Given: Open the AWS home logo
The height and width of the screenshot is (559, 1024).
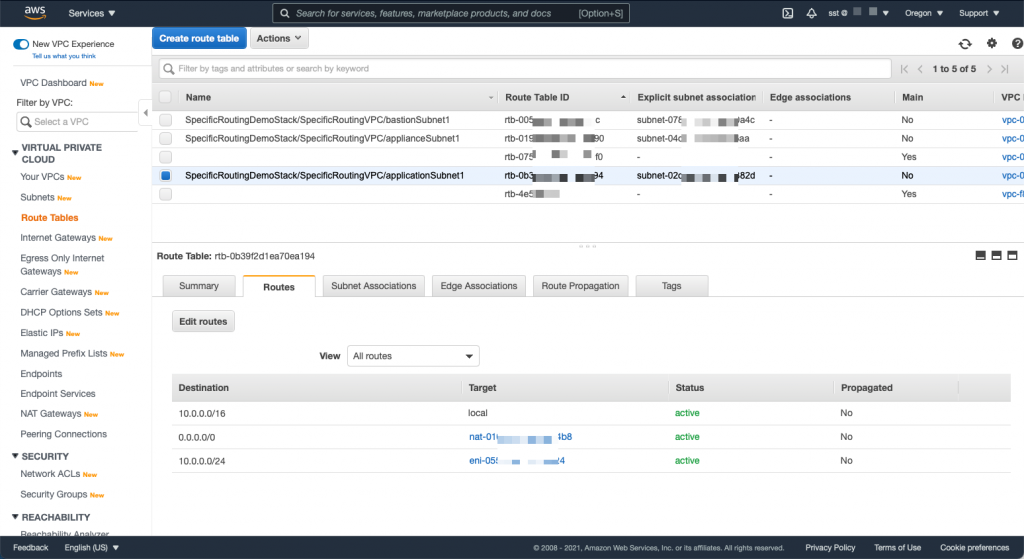Looking at the screenshot, I should [35, 12].
